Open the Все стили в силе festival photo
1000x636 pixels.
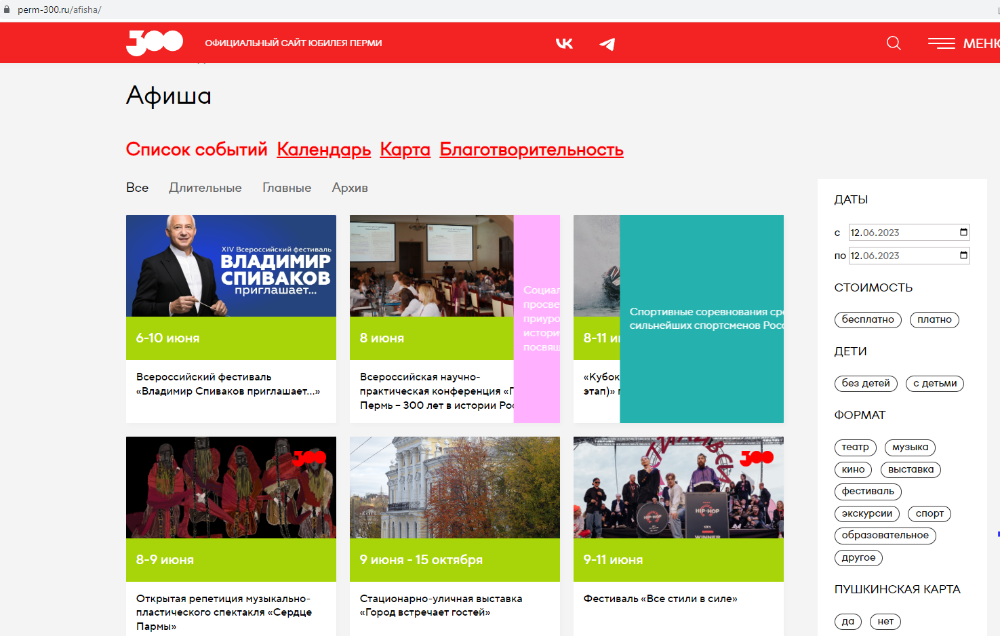(x=679, y=487)
